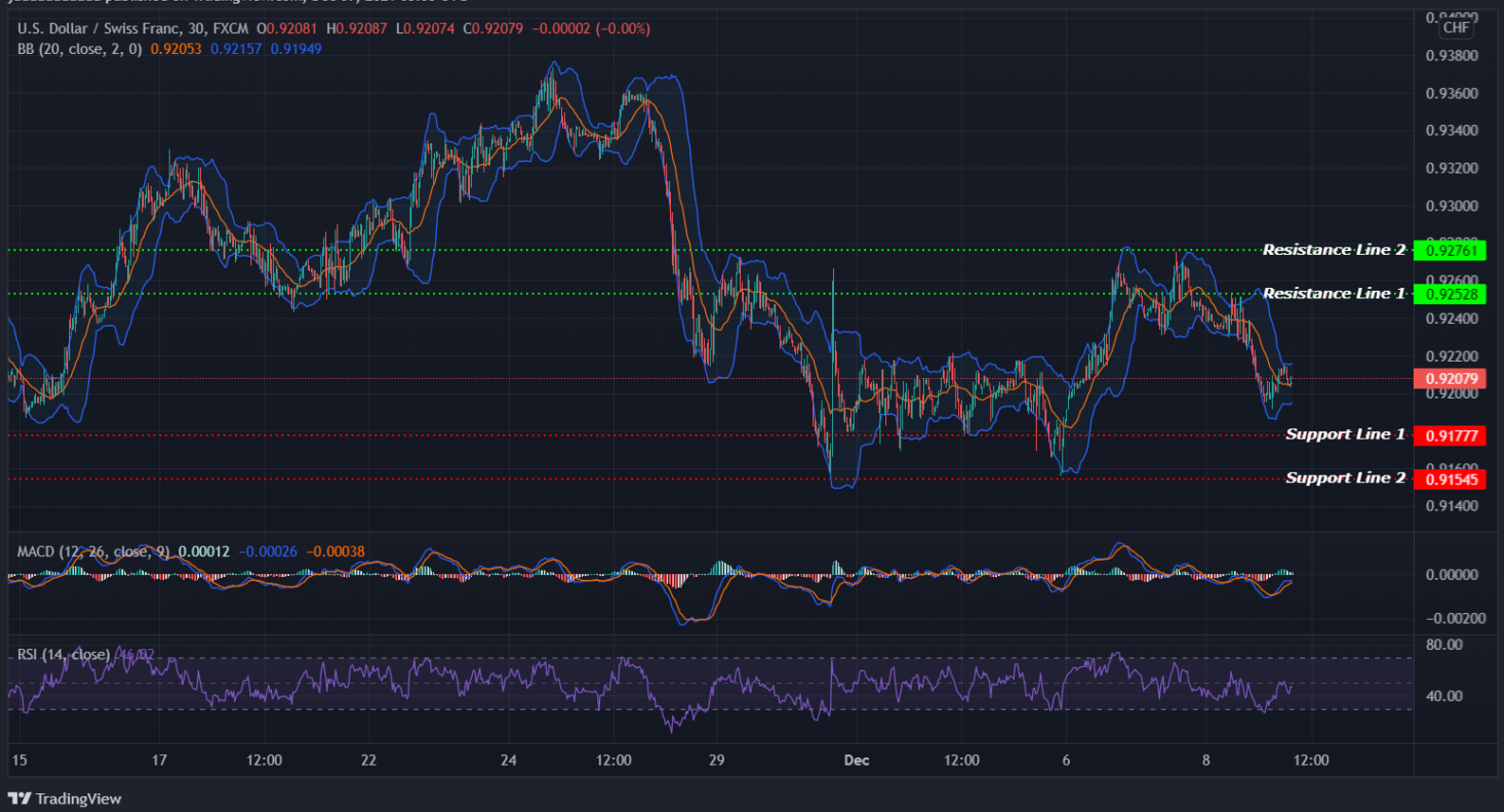Click the 40.00 RSI axis label

click(1444, 695)
